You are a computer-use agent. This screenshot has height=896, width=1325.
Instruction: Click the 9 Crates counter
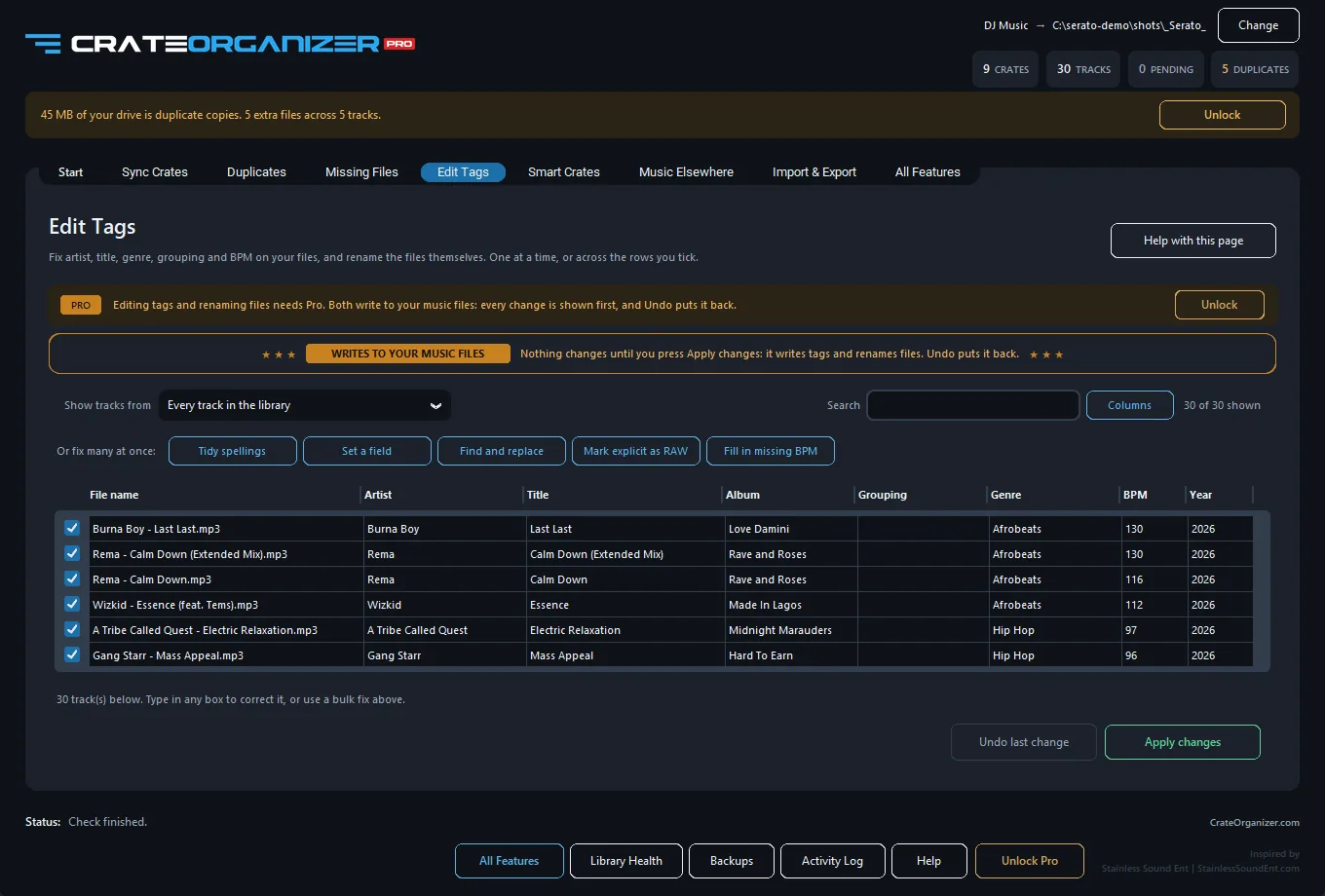[x=1005, y=69]
